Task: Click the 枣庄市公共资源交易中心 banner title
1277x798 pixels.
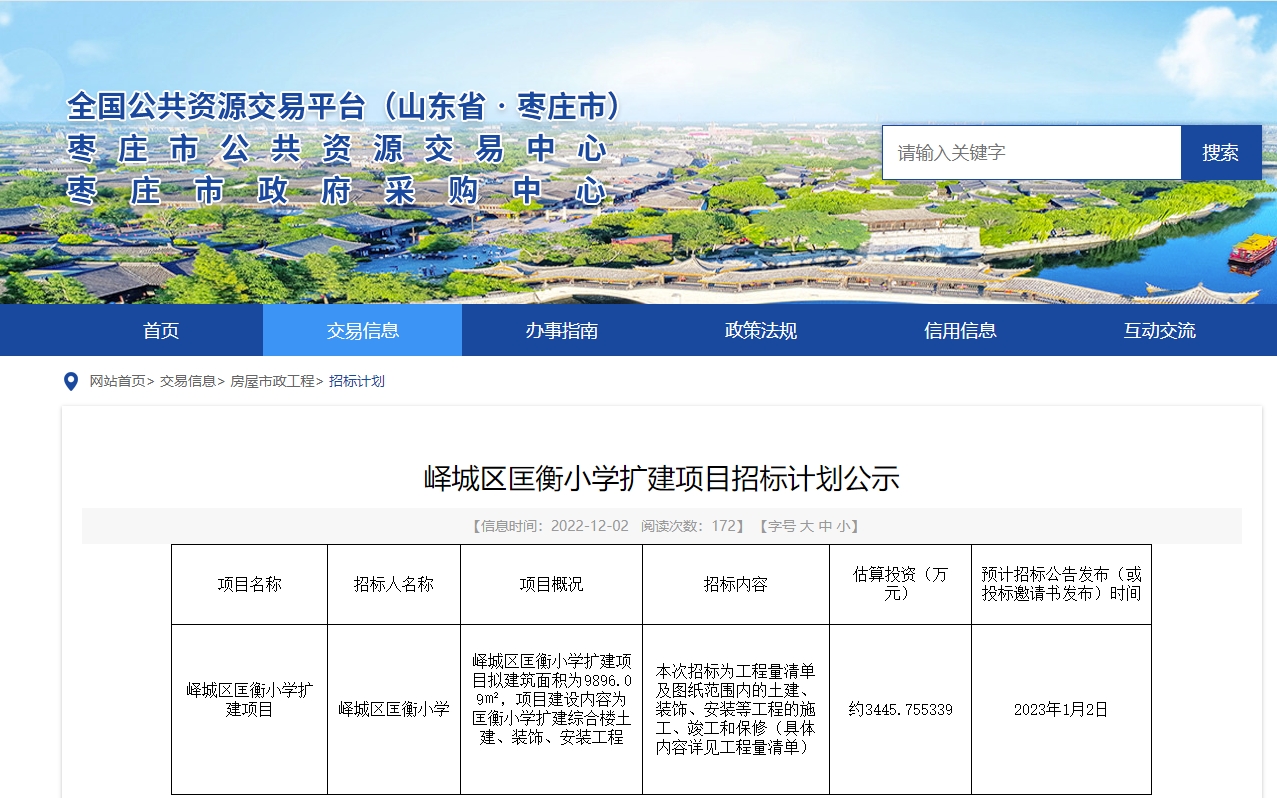Action: [337, 149]
